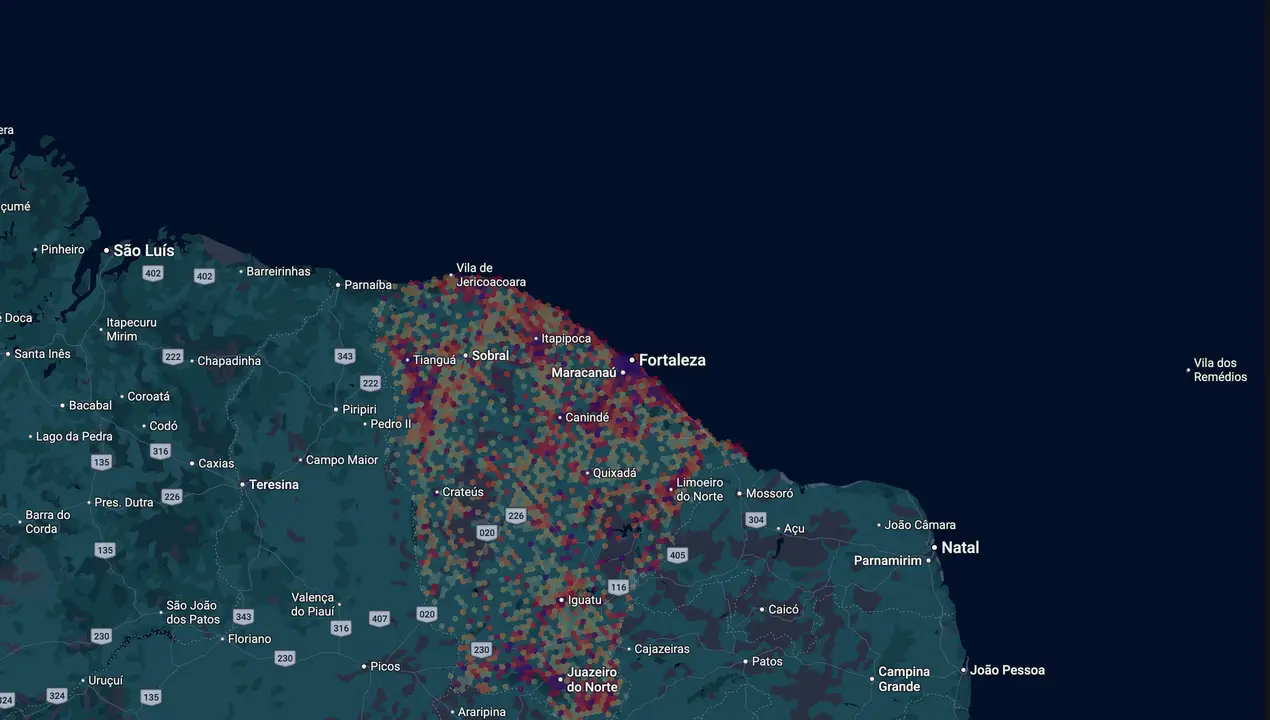This screenshot has height=720, width=1270.
Task: Click the Quixadá map label
Action: coord(615,473)
